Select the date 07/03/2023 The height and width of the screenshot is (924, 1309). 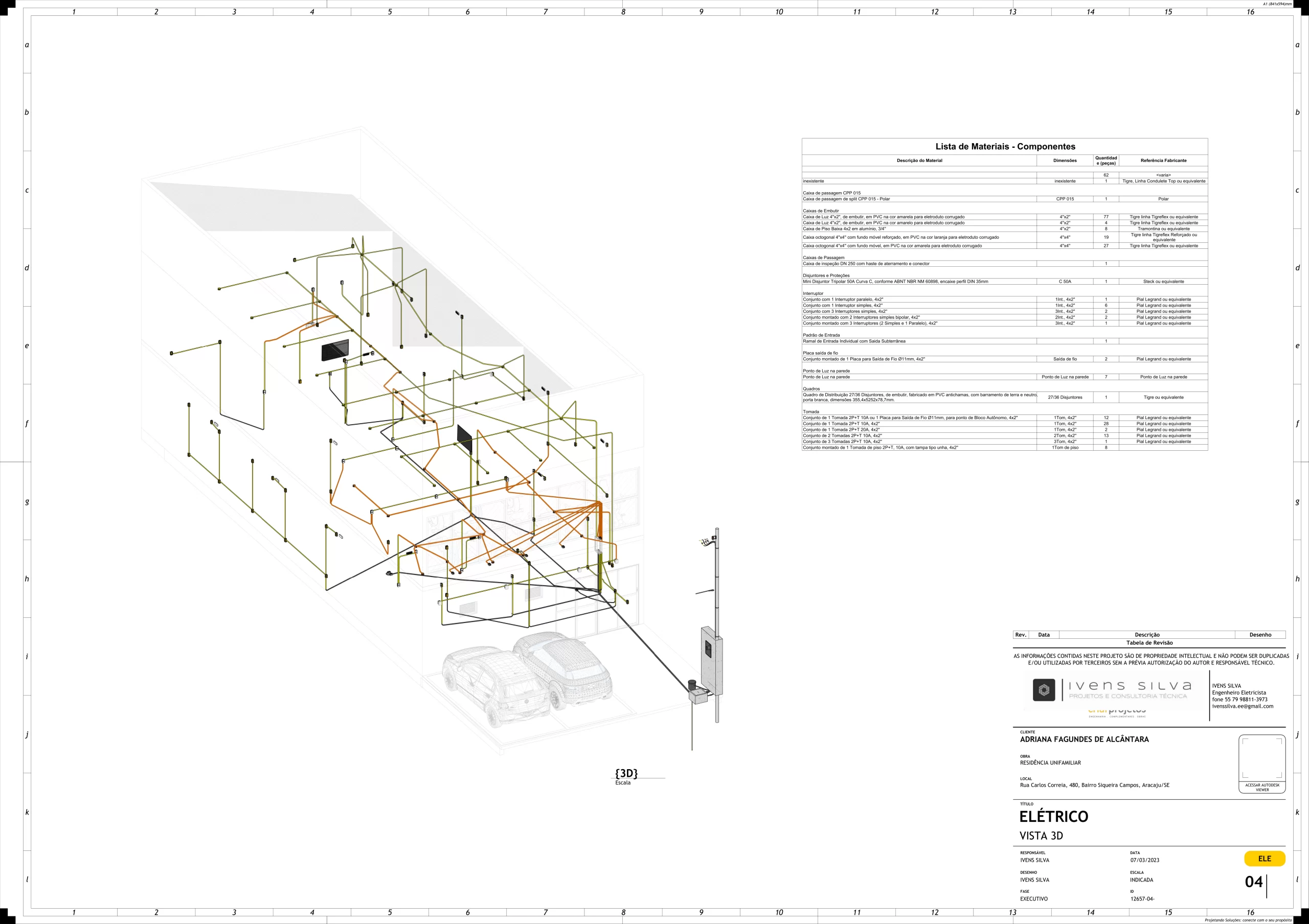click(x=1145, y=860)
